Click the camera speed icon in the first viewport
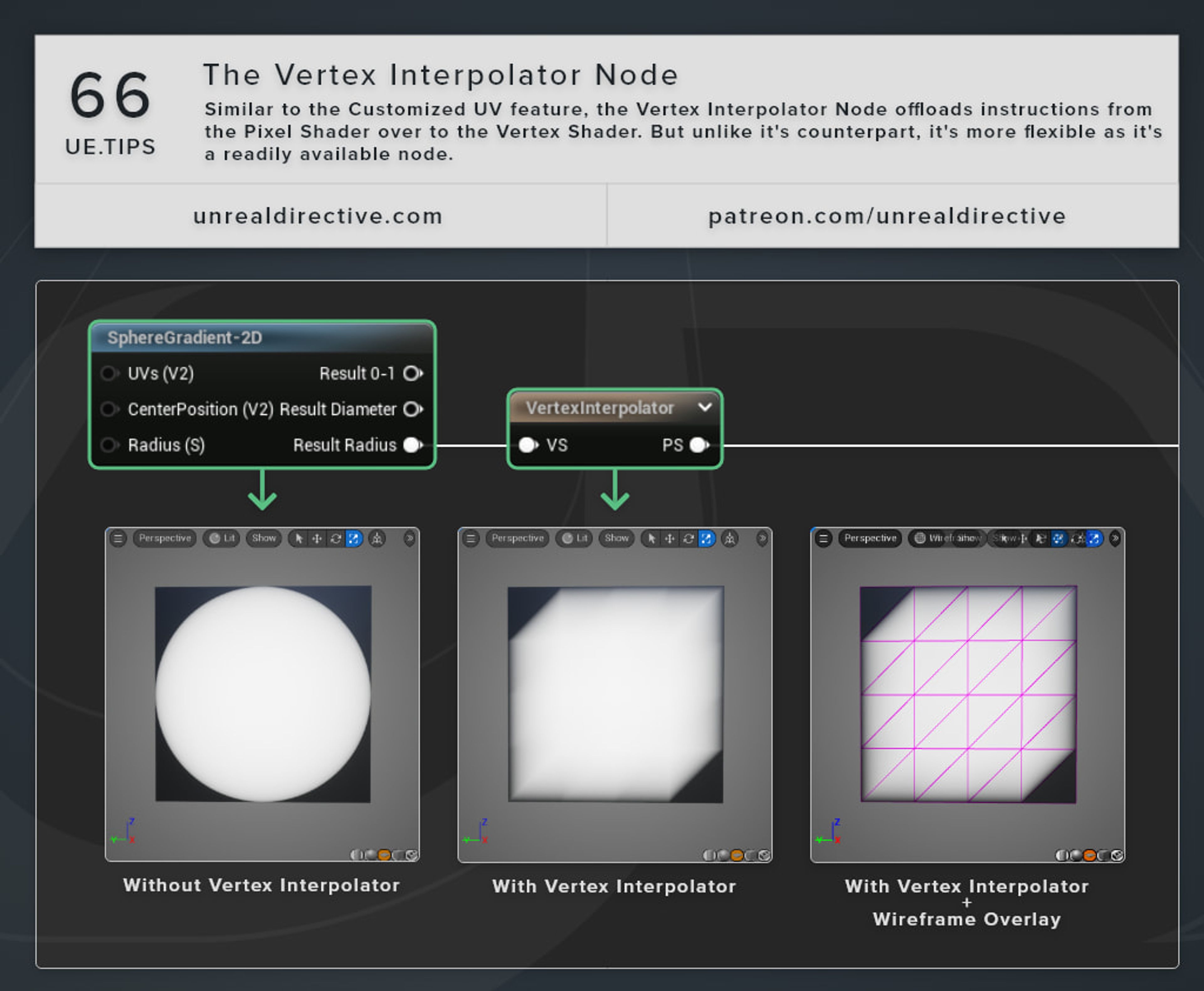The image size is (1204, 991). pyautogui.click(x=378, y=538)
